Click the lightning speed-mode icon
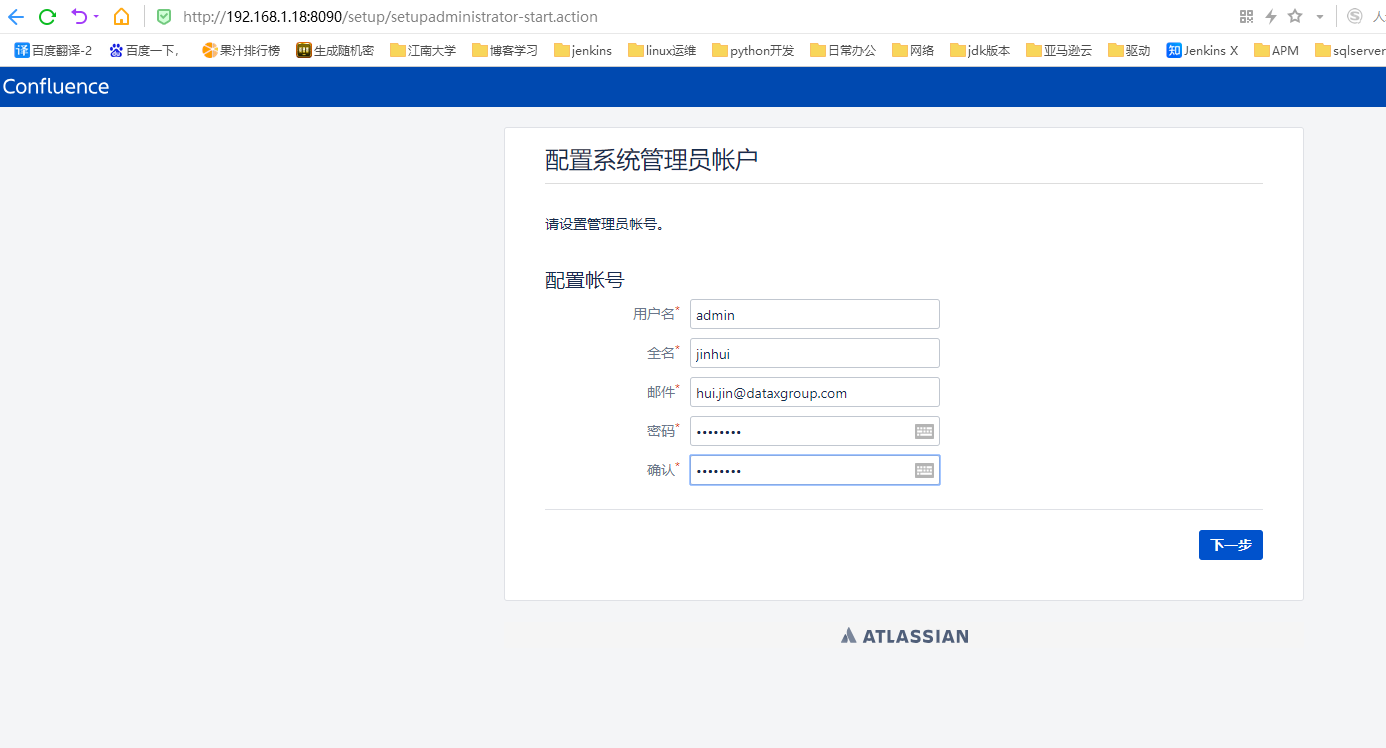 (x=1271, y=16)
